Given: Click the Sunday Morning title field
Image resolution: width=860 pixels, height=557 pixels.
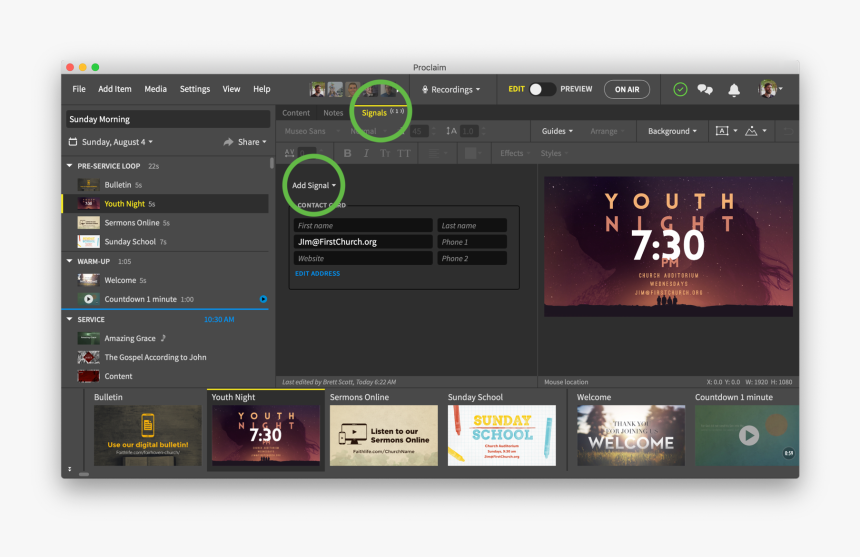Looking at the screenshot, I should (168, 119).
